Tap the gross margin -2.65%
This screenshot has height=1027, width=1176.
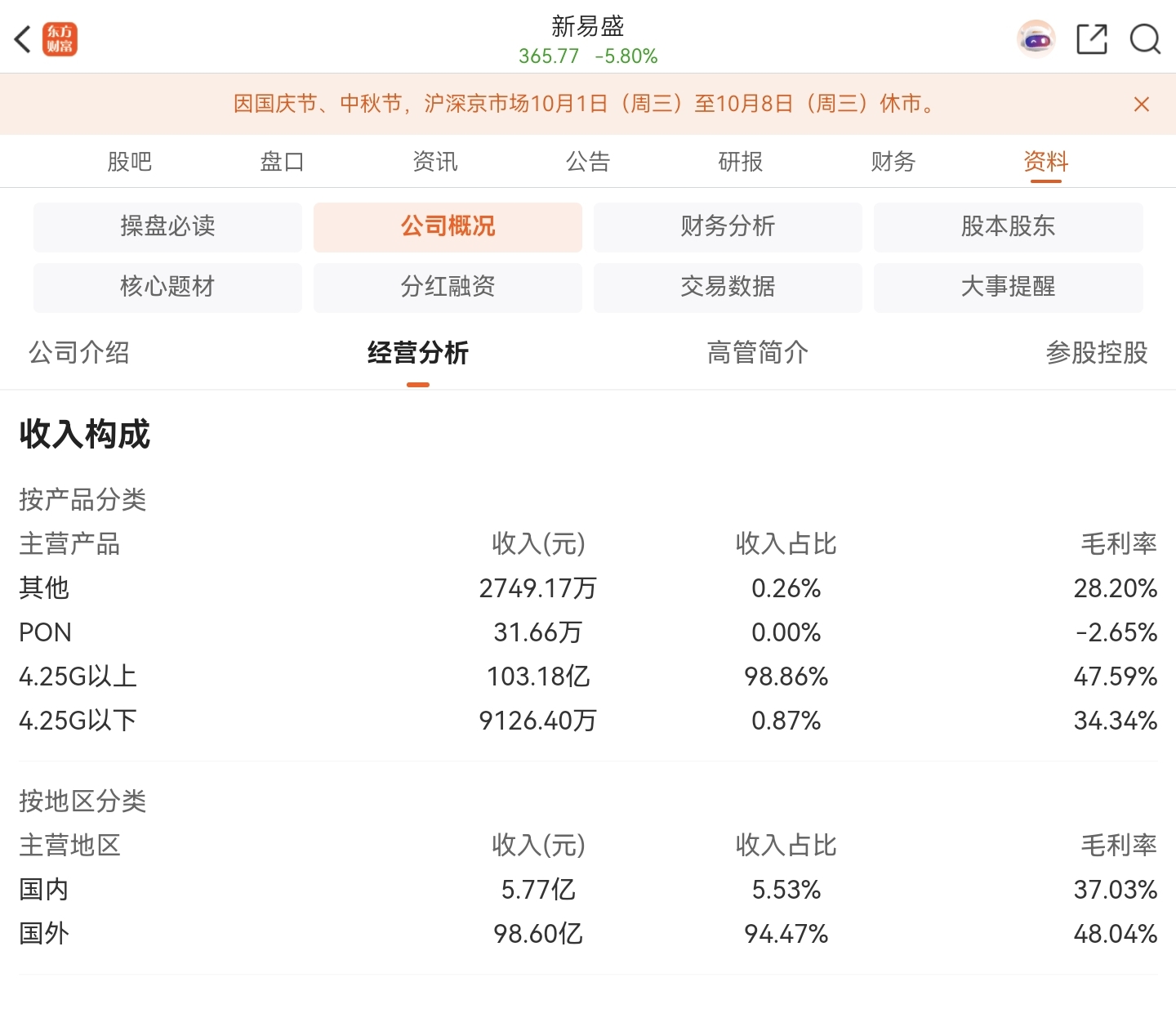(x=1116, y=632)
